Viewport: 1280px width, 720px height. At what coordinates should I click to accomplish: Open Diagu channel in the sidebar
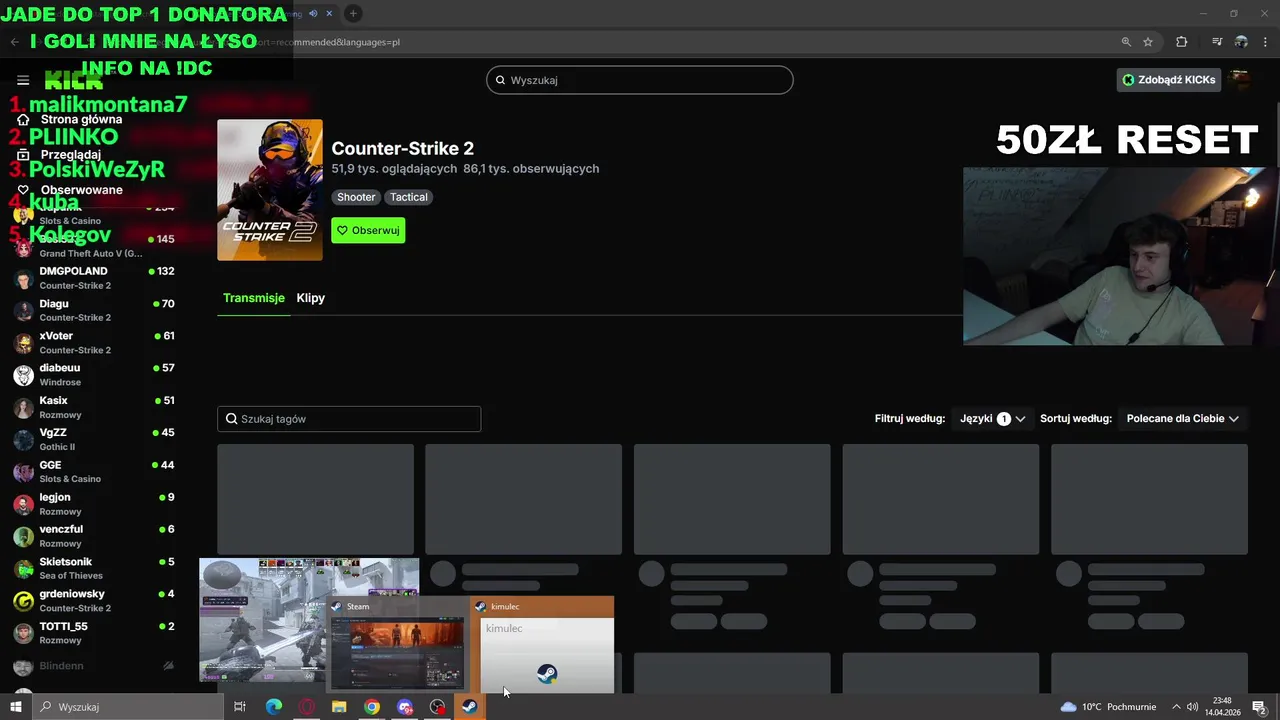click(95, 310)
